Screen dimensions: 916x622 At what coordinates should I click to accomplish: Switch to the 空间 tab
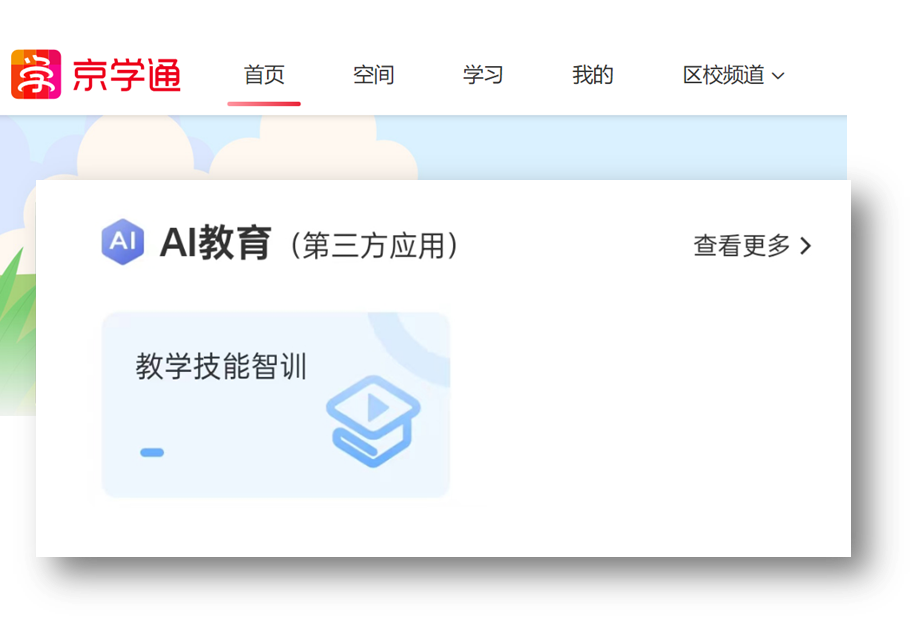[x=374, y=75]
